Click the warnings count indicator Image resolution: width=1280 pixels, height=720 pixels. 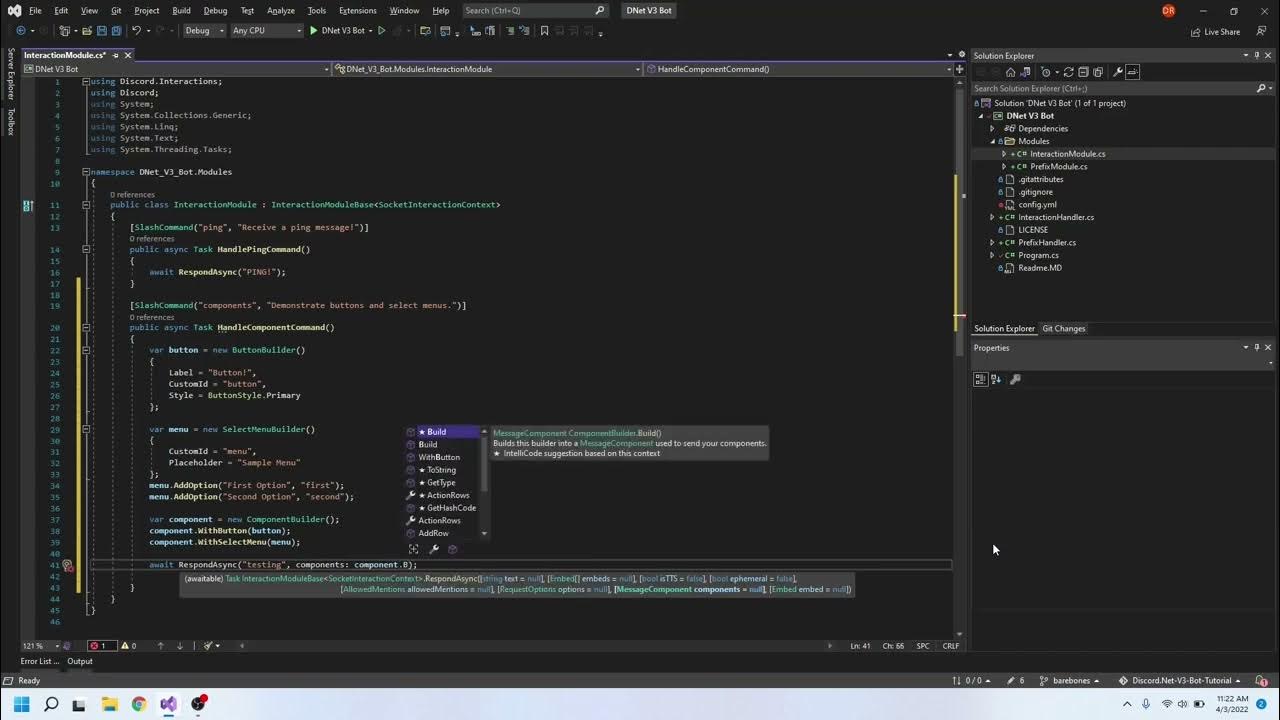tap(128, 646)
